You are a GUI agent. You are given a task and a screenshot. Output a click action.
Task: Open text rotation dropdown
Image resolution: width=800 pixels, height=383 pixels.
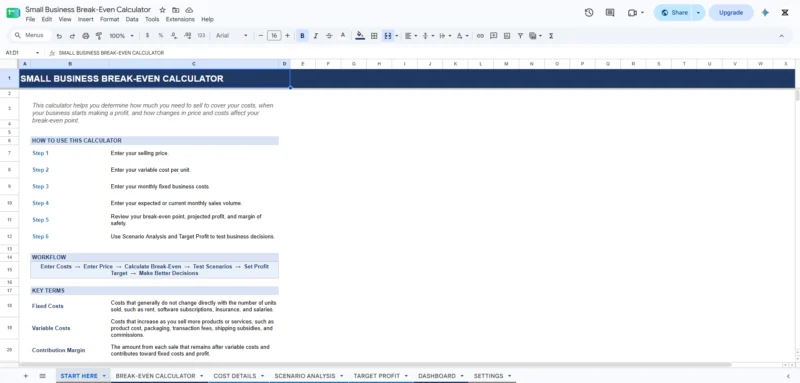click(462, 36)
